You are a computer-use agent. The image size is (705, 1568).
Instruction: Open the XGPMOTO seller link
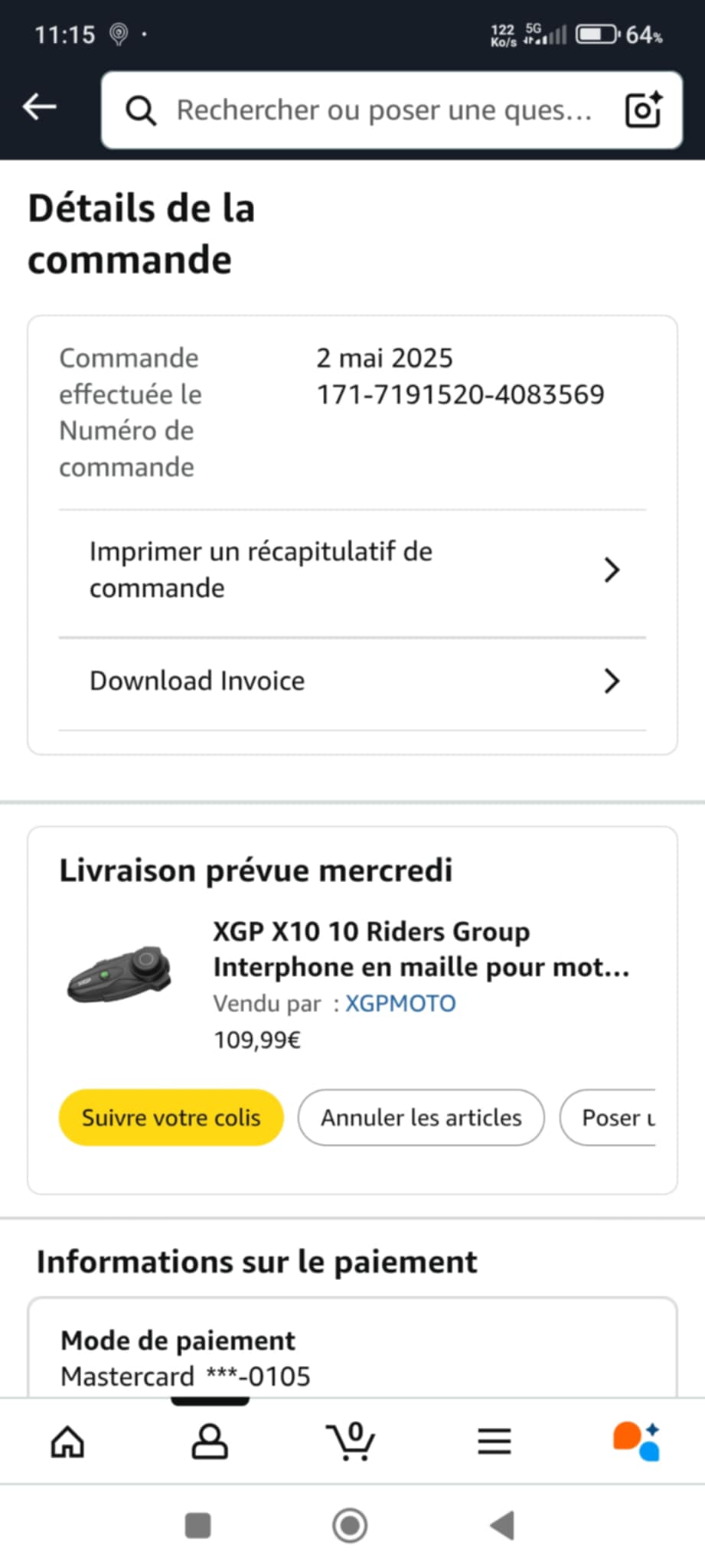coord(400,1004)
